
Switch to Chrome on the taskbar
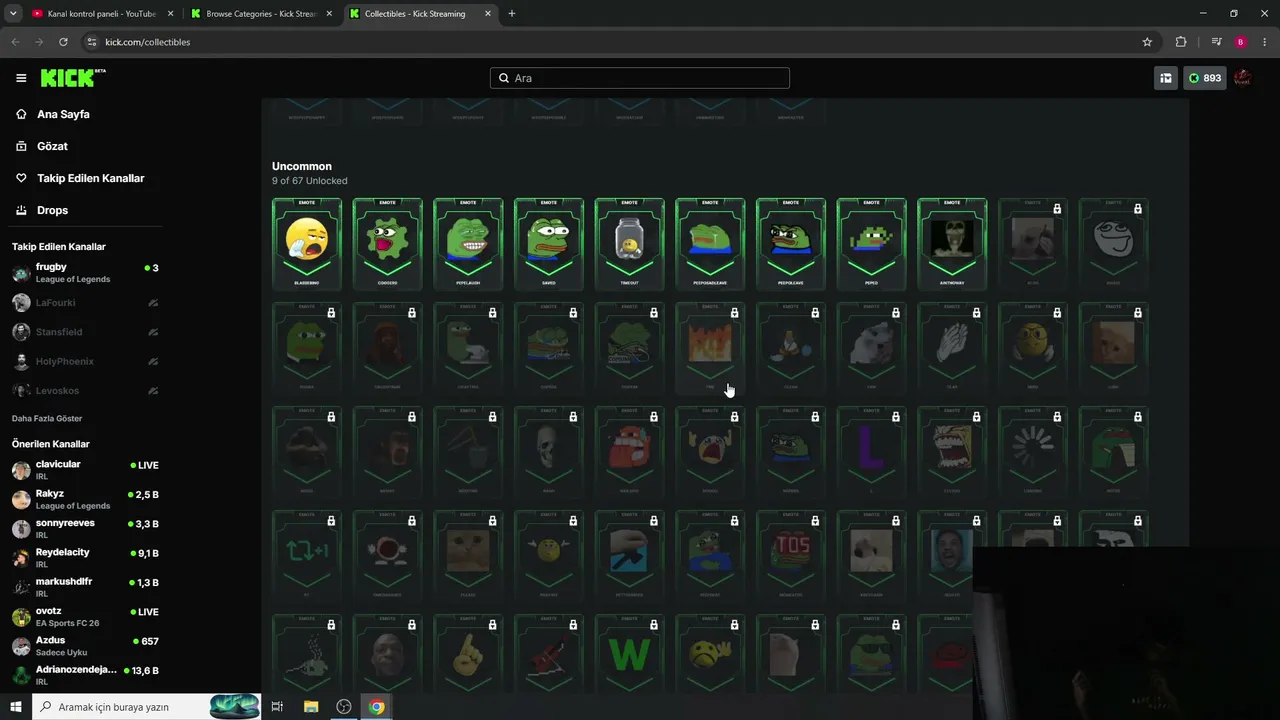[376, 707]
